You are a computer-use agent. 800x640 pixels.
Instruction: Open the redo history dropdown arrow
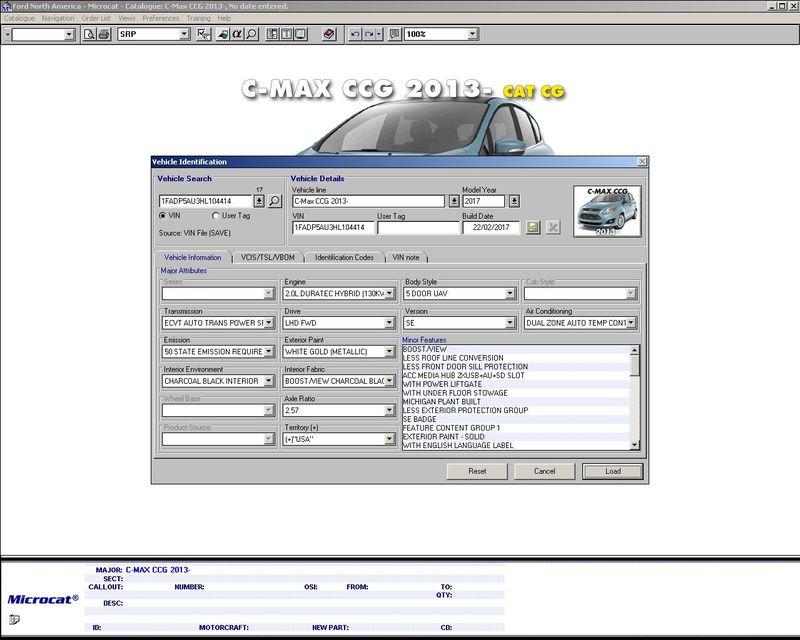pos(379,34)
